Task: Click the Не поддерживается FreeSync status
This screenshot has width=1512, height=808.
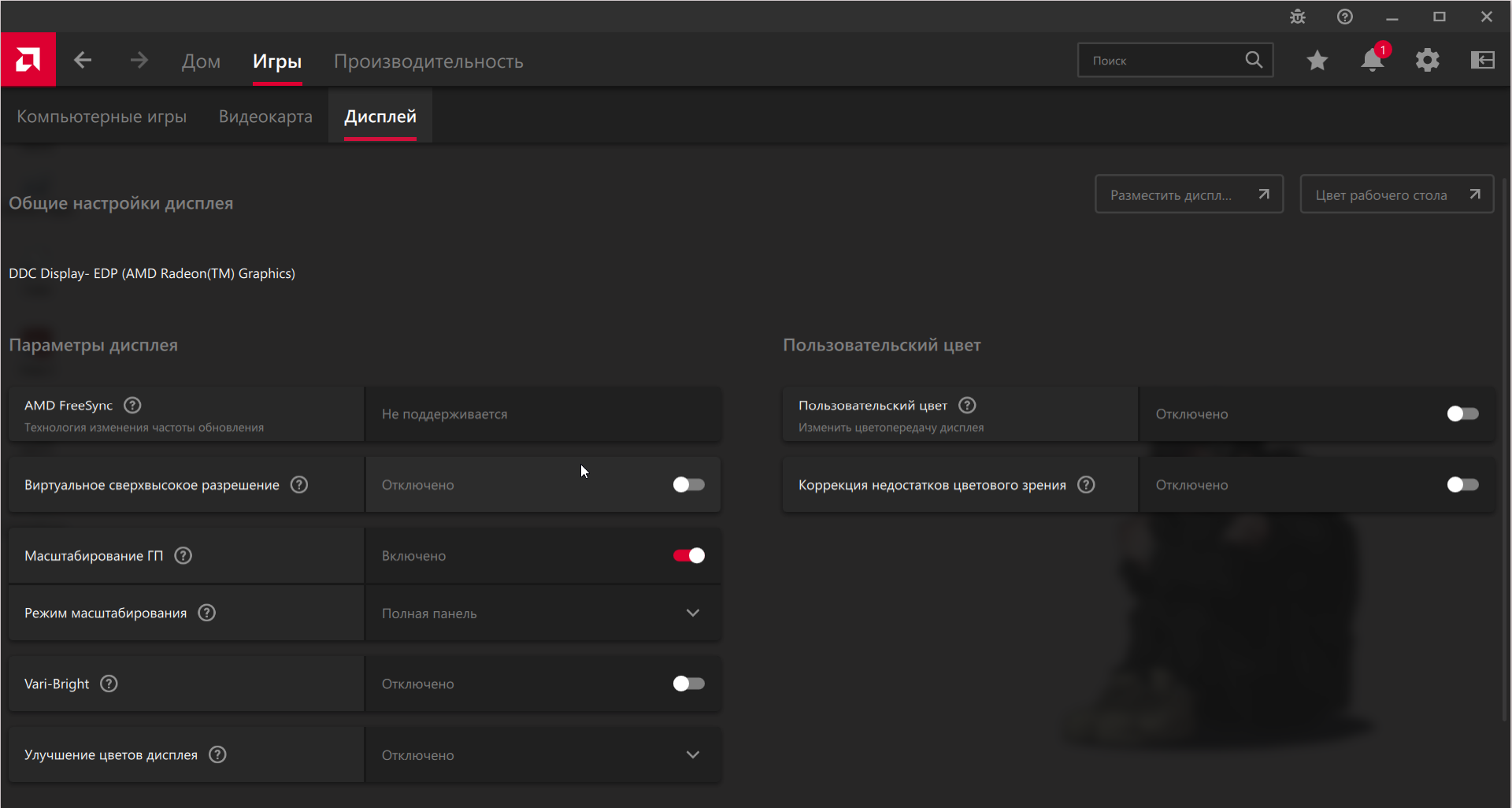Action: [x=444, y=413]
